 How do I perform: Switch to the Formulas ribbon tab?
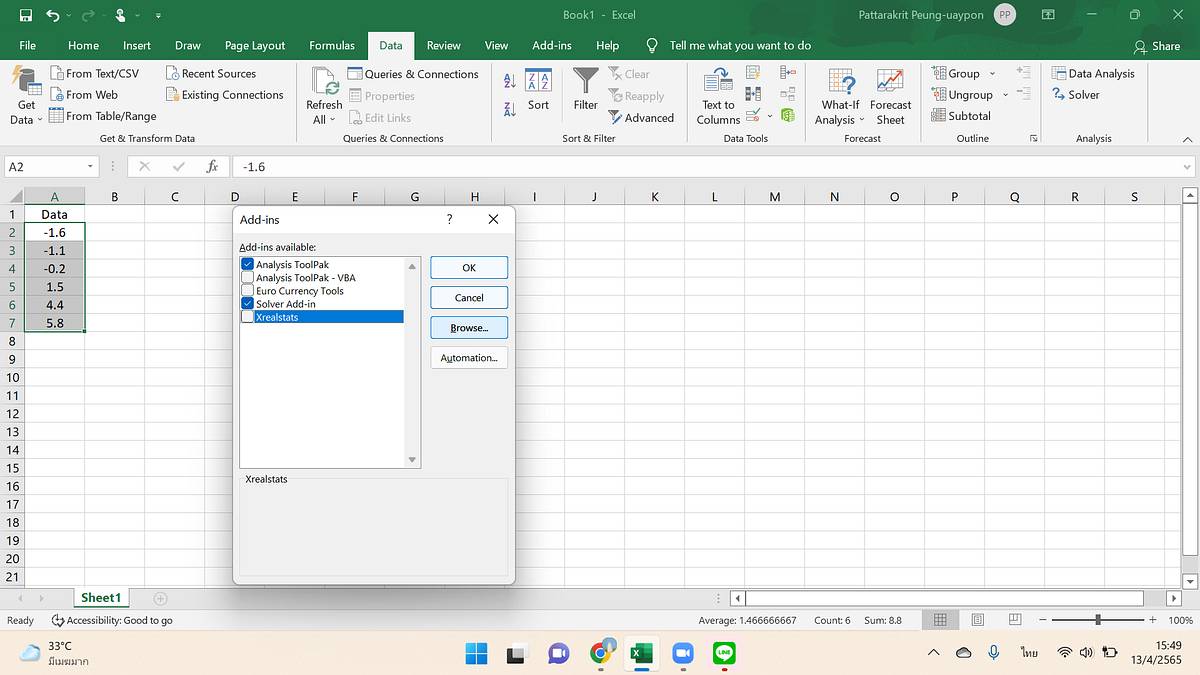pos(331,45)
